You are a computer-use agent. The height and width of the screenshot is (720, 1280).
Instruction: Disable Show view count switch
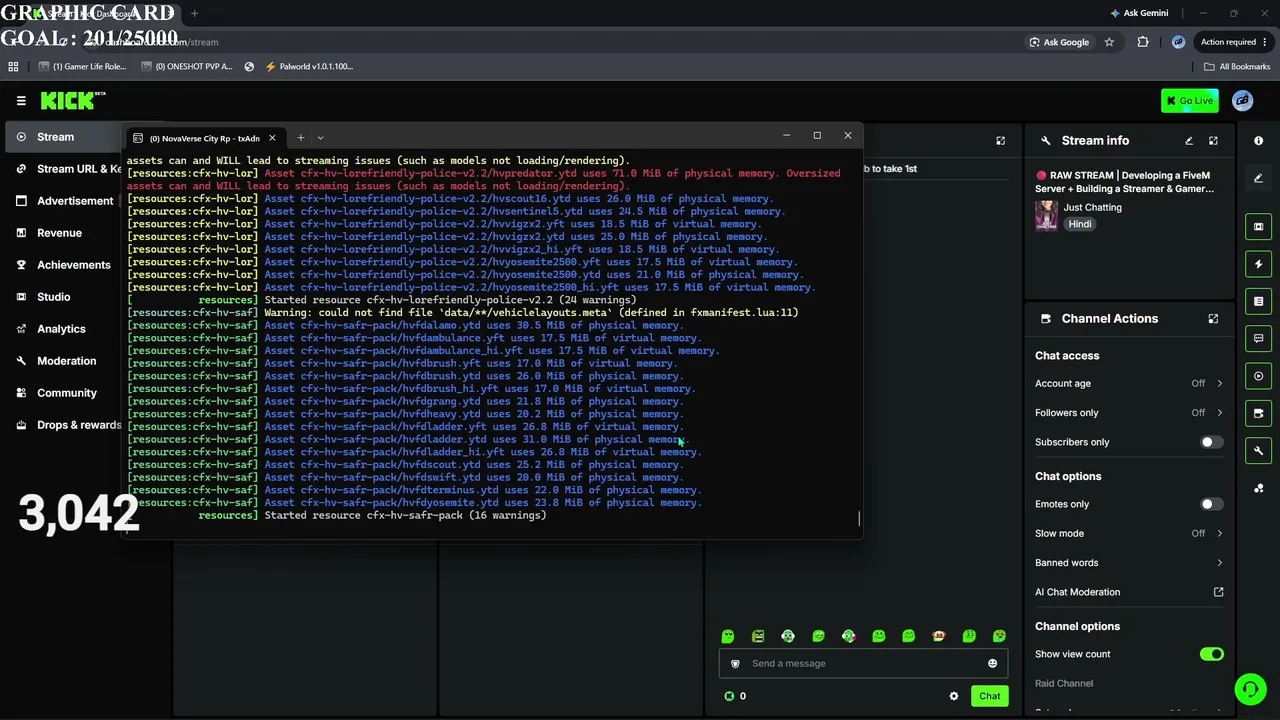pyautogui.click(x=1211, y=654)
